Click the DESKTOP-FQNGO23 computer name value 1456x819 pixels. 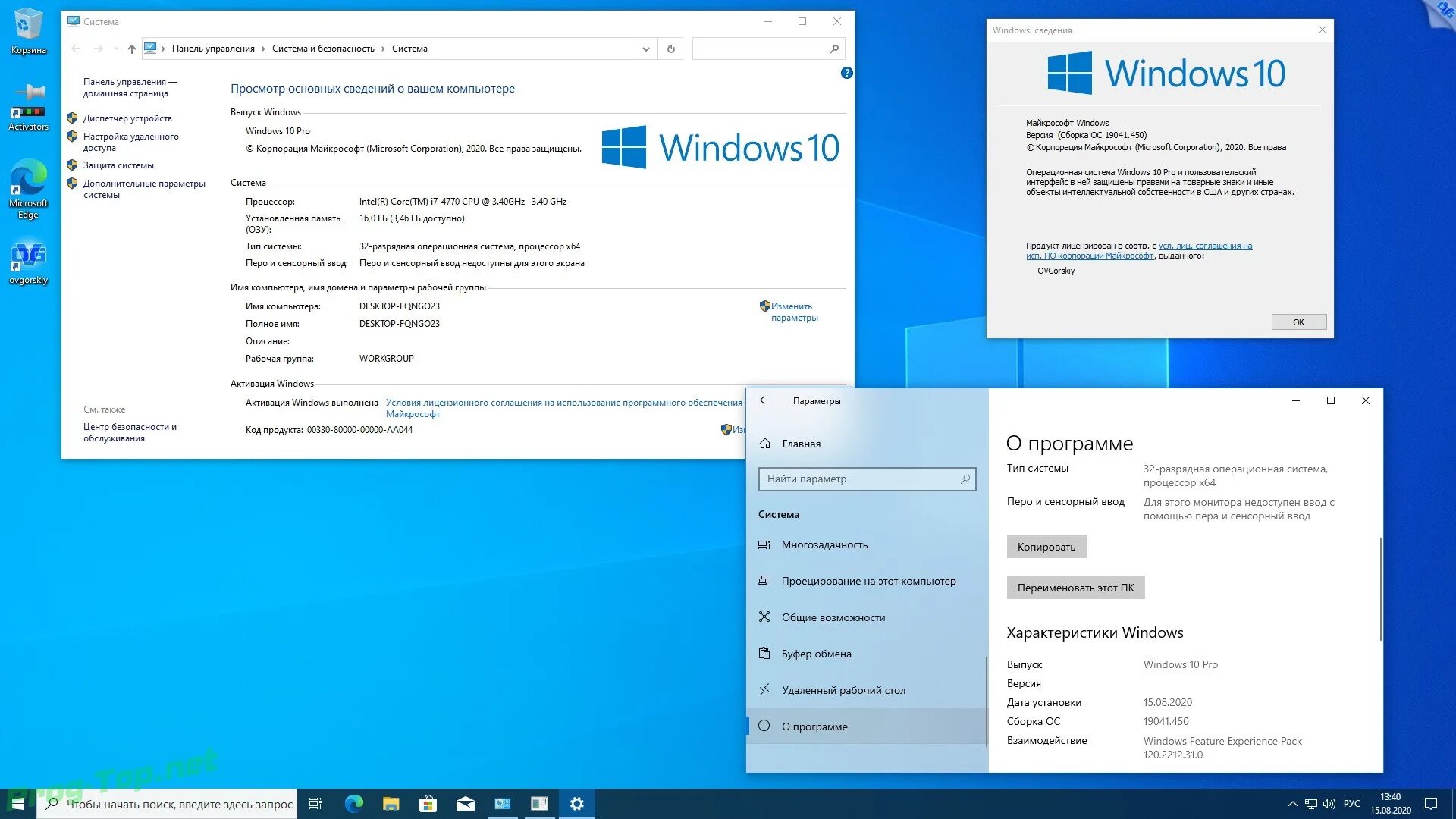(x=399, y=306)
